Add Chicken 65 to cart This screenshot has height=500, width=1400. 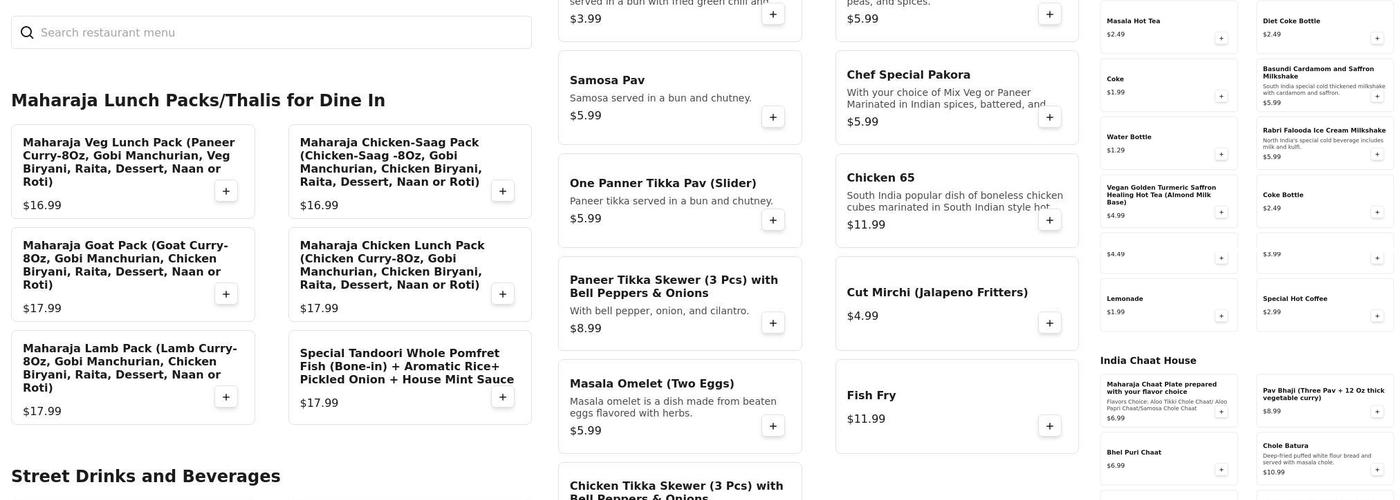pos(1050,220)
